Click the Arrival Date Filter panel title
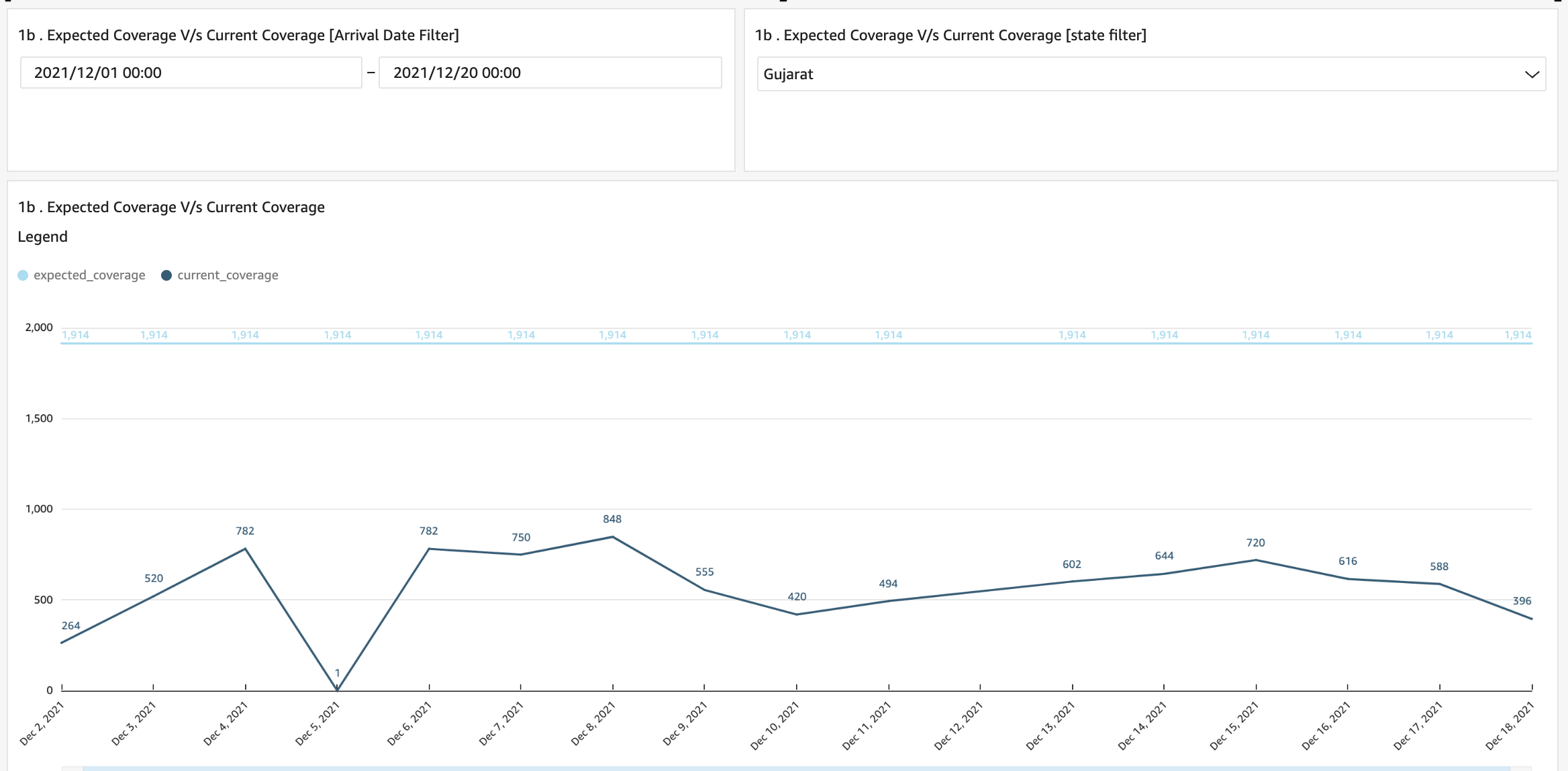 (238, 36)
